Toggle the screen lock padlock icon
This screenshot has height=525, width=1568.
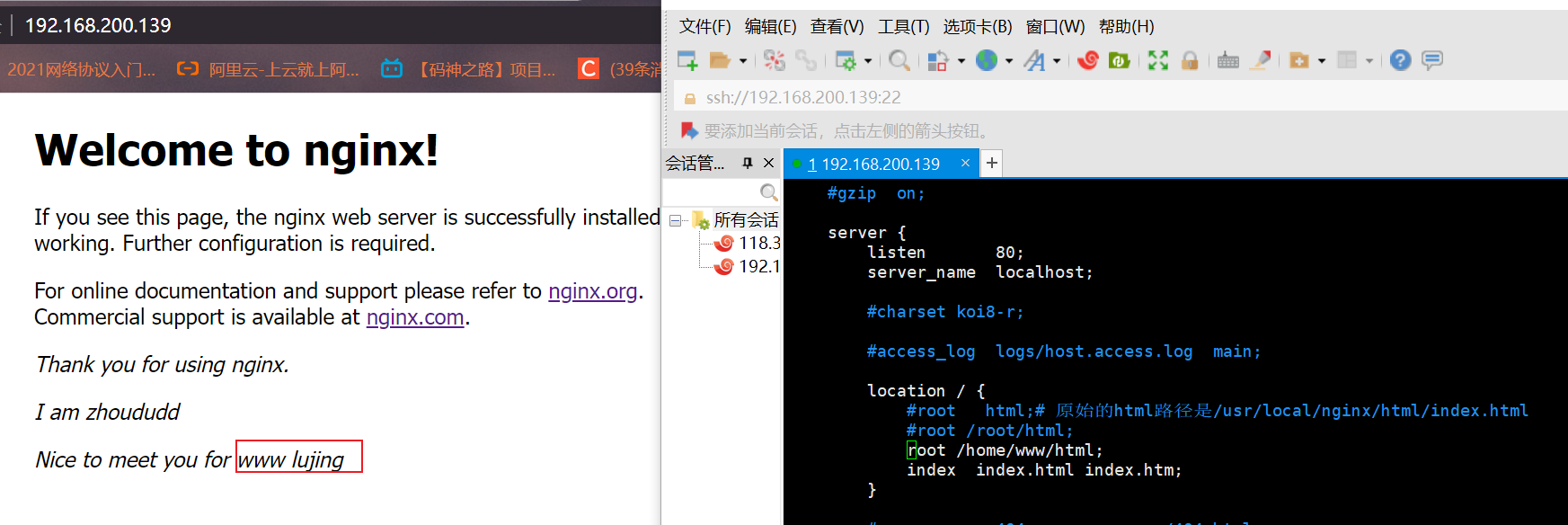click(1190, 60)
